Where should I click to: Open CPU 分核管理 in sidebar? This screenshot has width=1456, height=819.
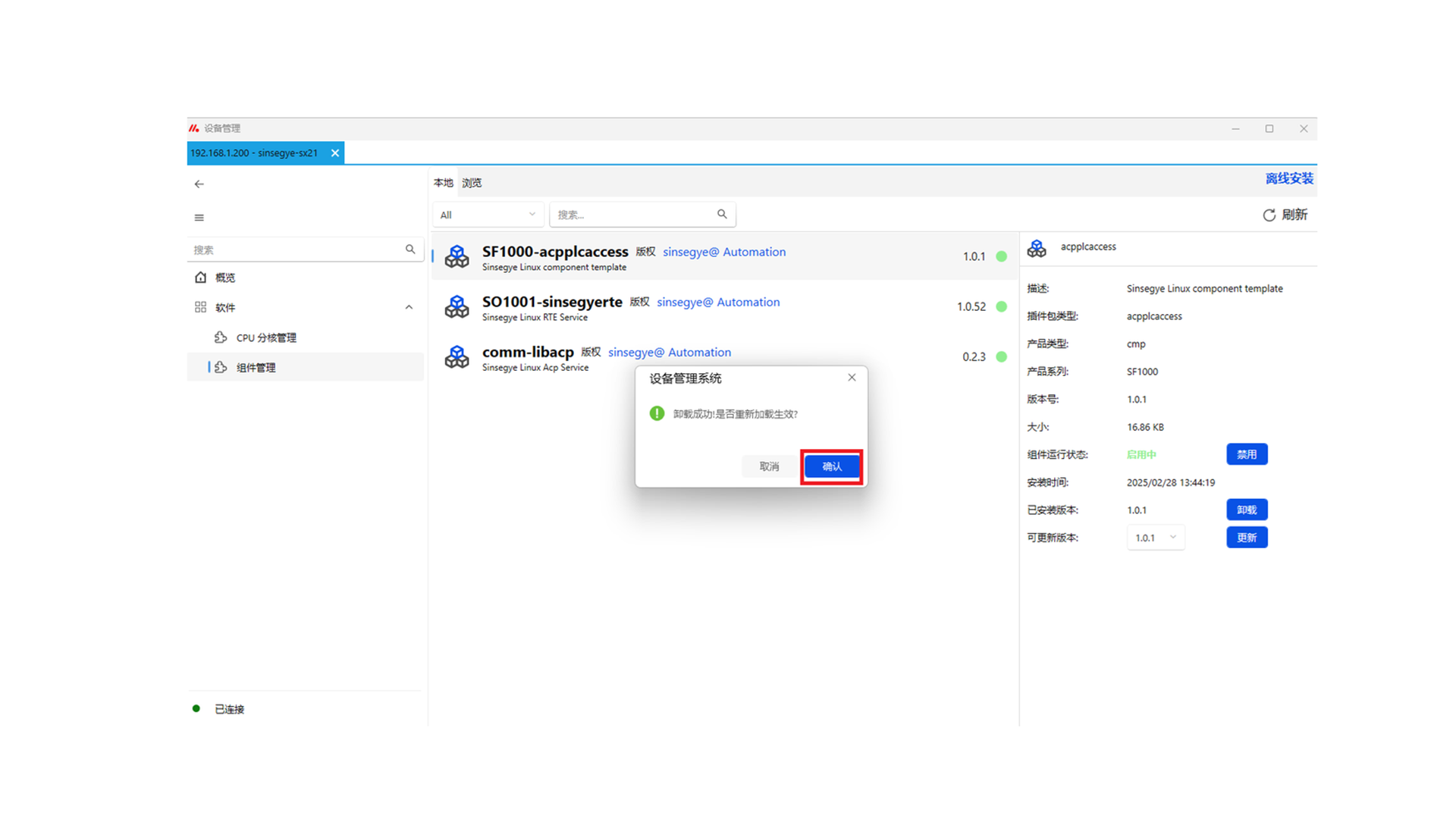(266, 337)
